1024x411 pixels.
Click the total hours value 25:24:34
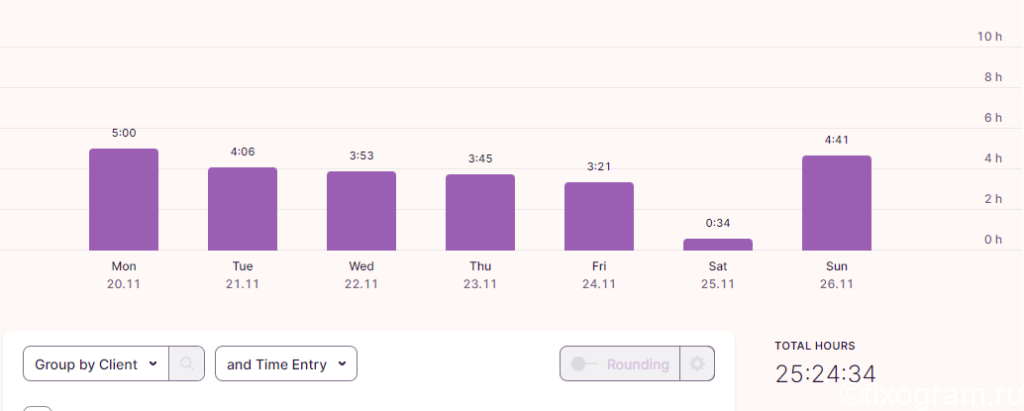tap(825, 374)
